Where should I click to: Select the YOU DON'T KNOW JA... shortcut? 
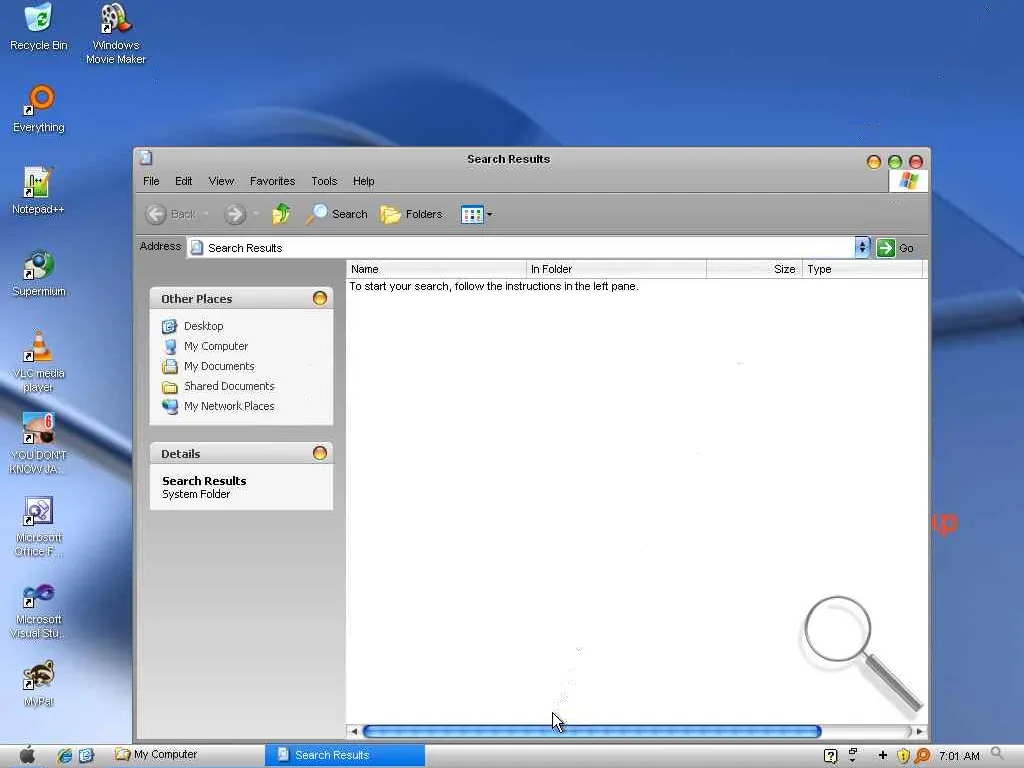click(x=38, y=443)
